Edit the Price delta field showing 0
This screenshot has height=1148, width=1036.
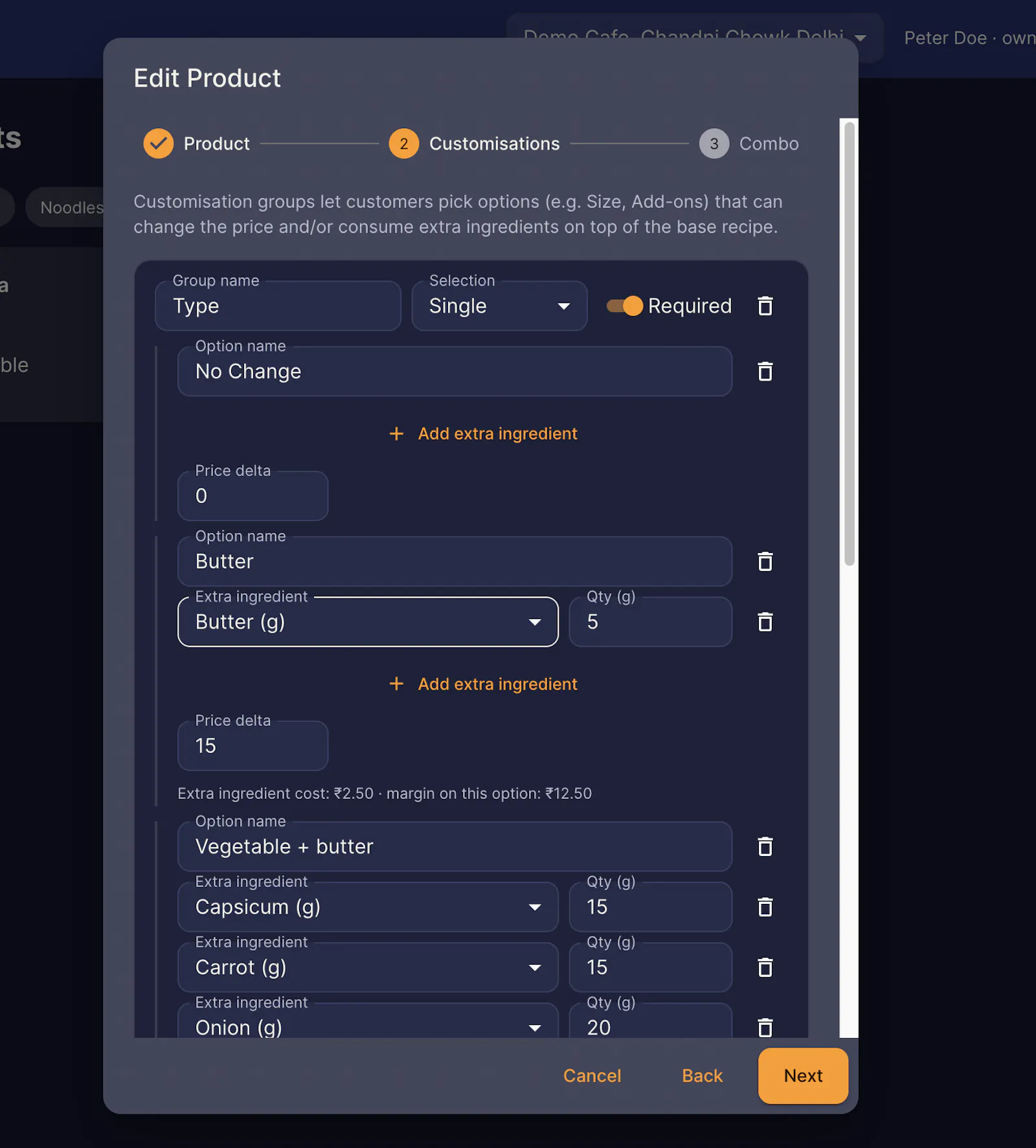(x=253, y=495)
